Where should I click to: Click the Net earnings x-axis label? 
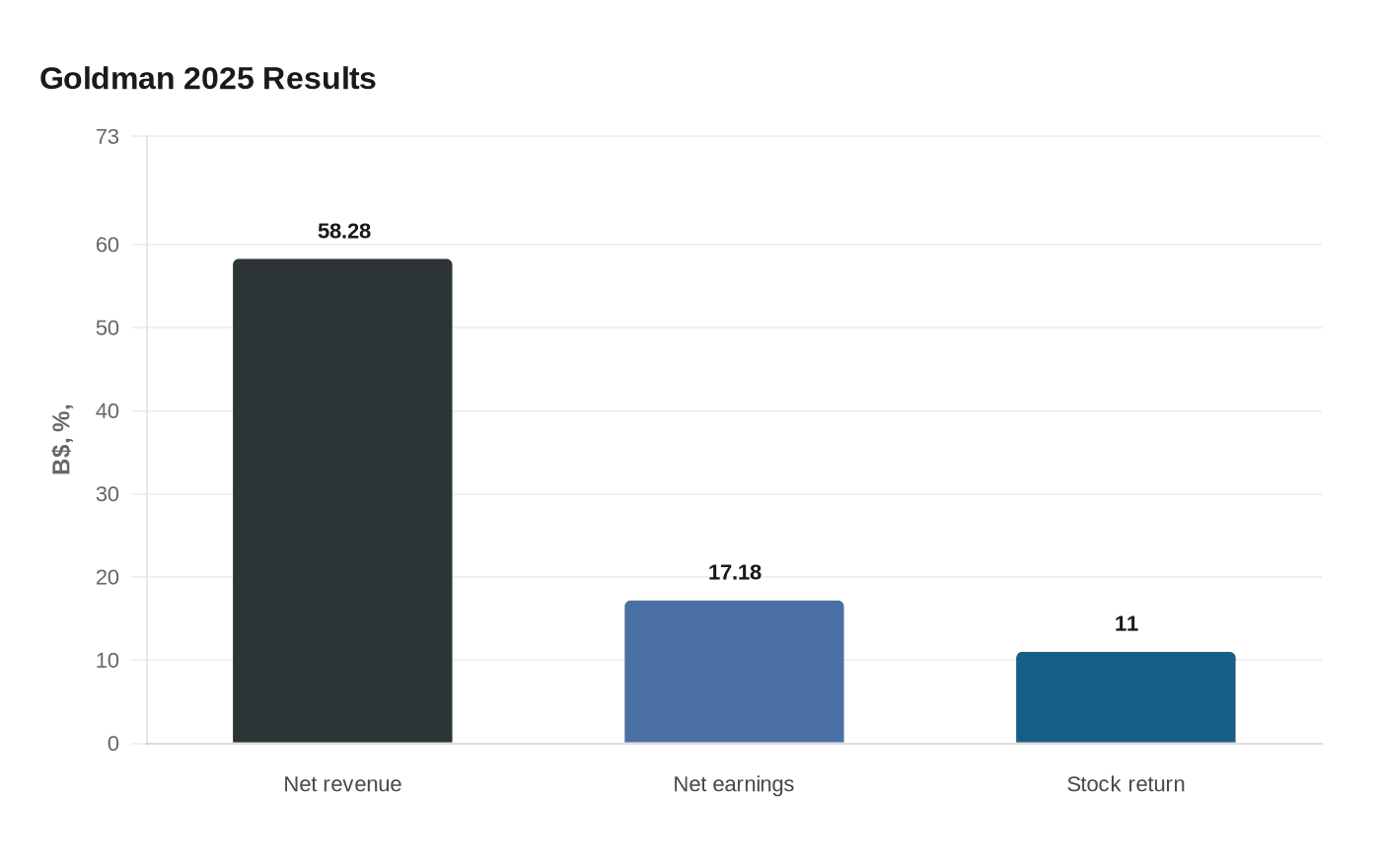pyautogui.click(x=734, y=784)
